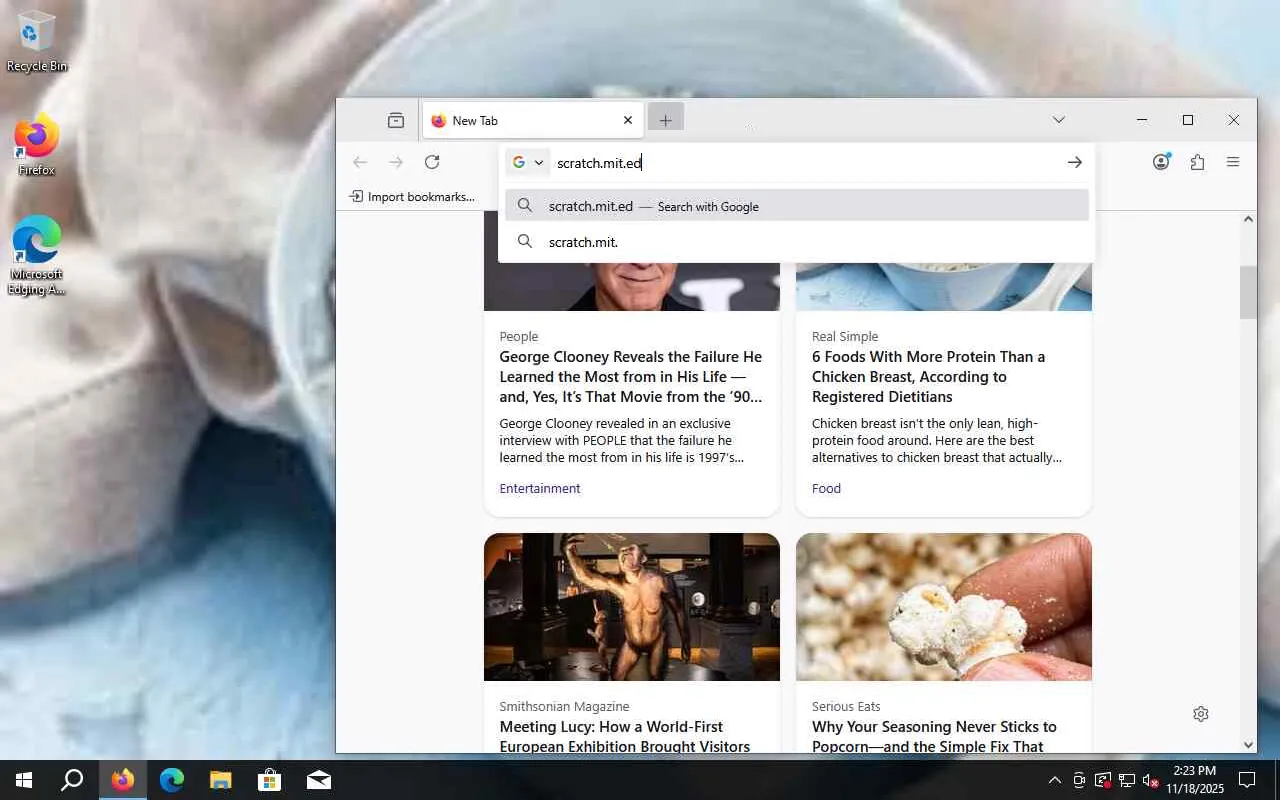
Task: Click the page vertical scrollbar thumb
Action: click(x=1248, y=292)
